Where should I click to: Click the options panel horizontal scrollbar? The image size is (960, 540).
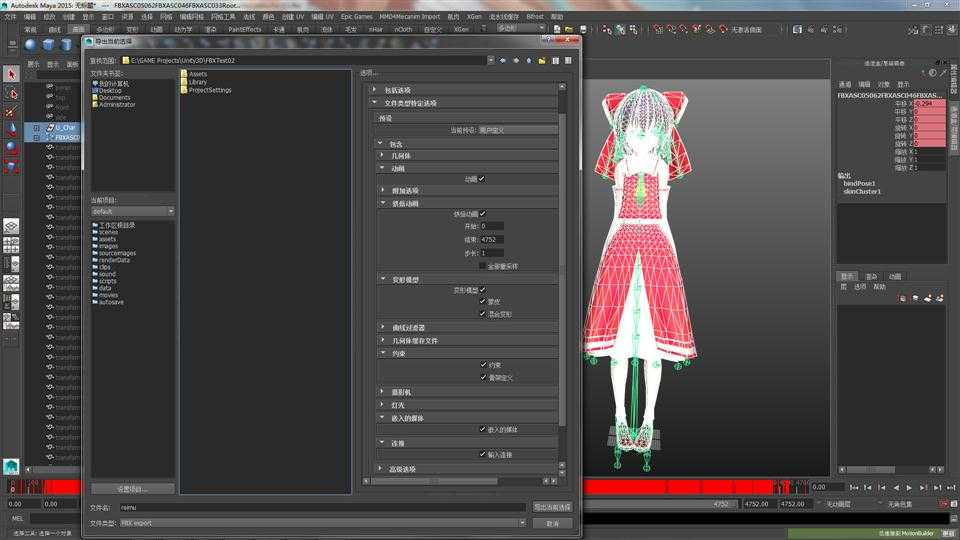tap(434, 481)
